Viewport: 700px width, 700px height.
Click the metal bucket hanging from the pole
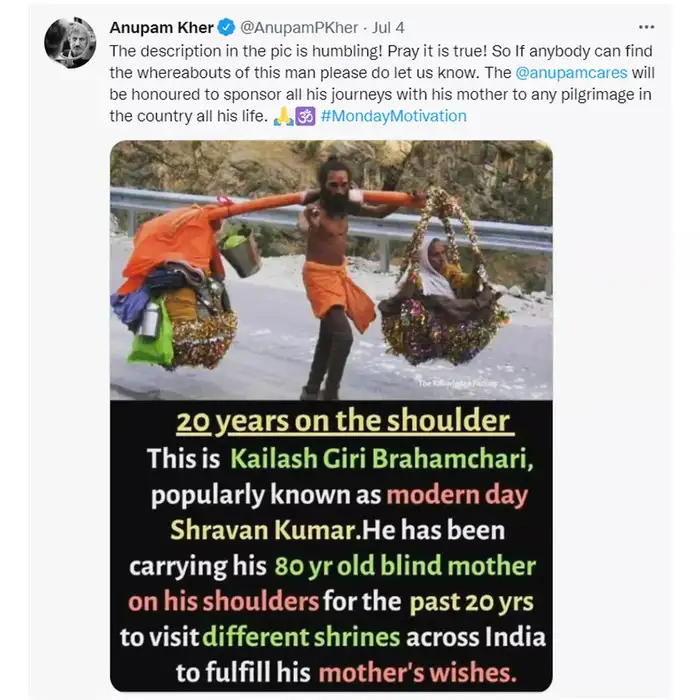pos(241,252)
